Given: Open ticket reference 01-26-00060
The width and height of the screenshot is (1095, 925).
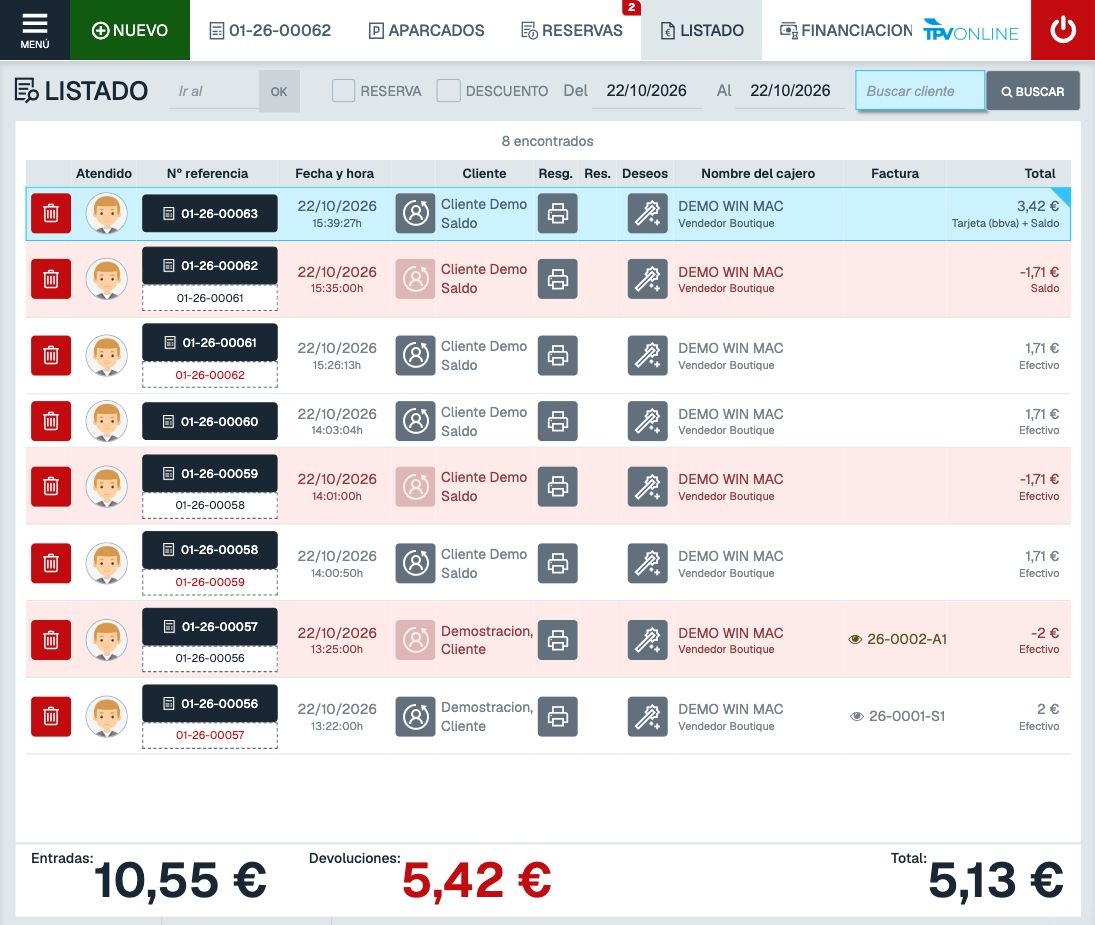Looking at the screenshot, I should (210, 422).
